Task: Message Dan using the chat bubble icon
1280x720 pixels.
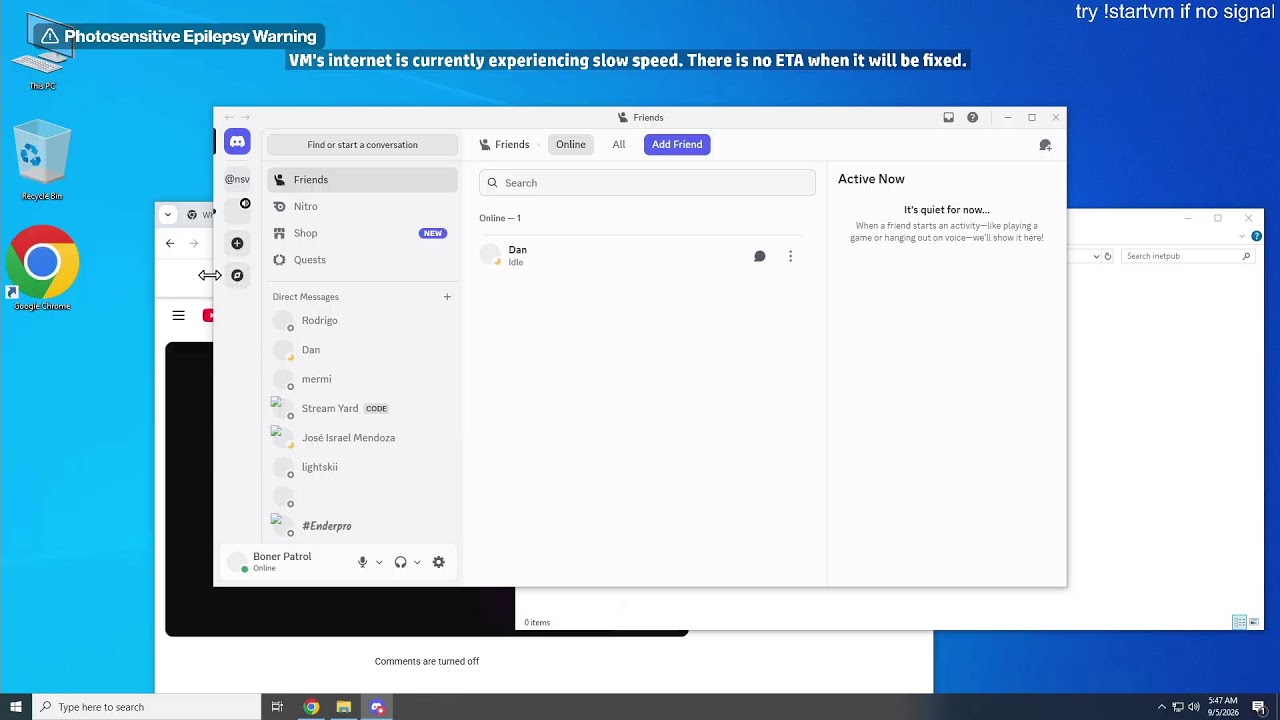Action: coord(760,256)
